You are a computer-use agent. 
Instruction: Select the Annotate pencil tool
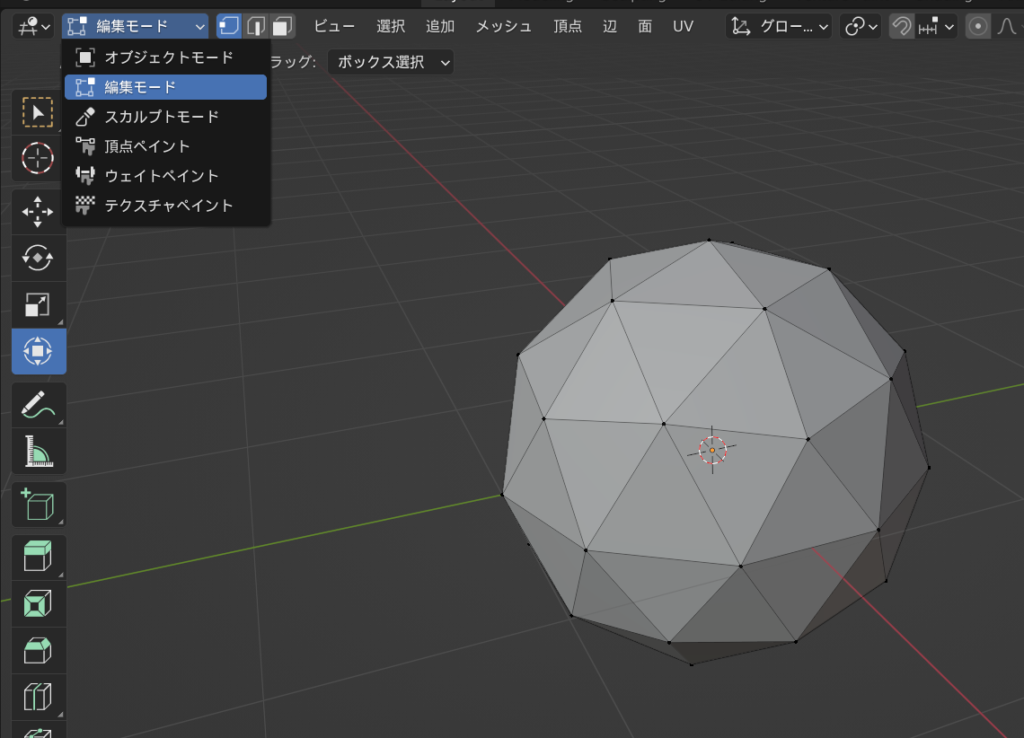(38, 405)
